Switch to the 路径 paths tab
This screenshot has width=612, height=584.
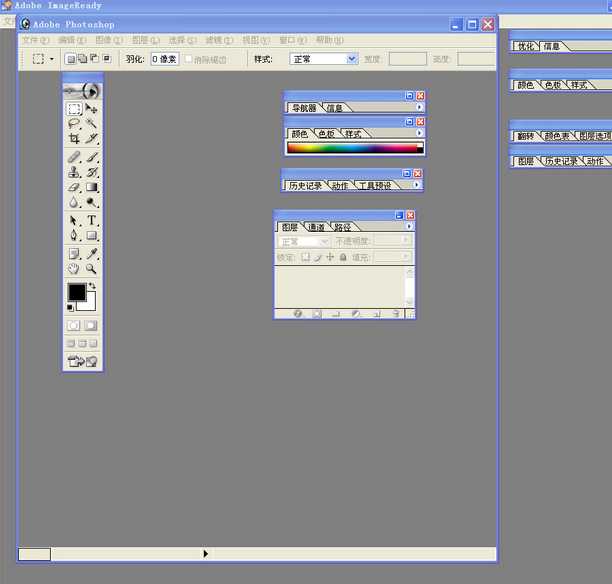(x=342, y=227)
